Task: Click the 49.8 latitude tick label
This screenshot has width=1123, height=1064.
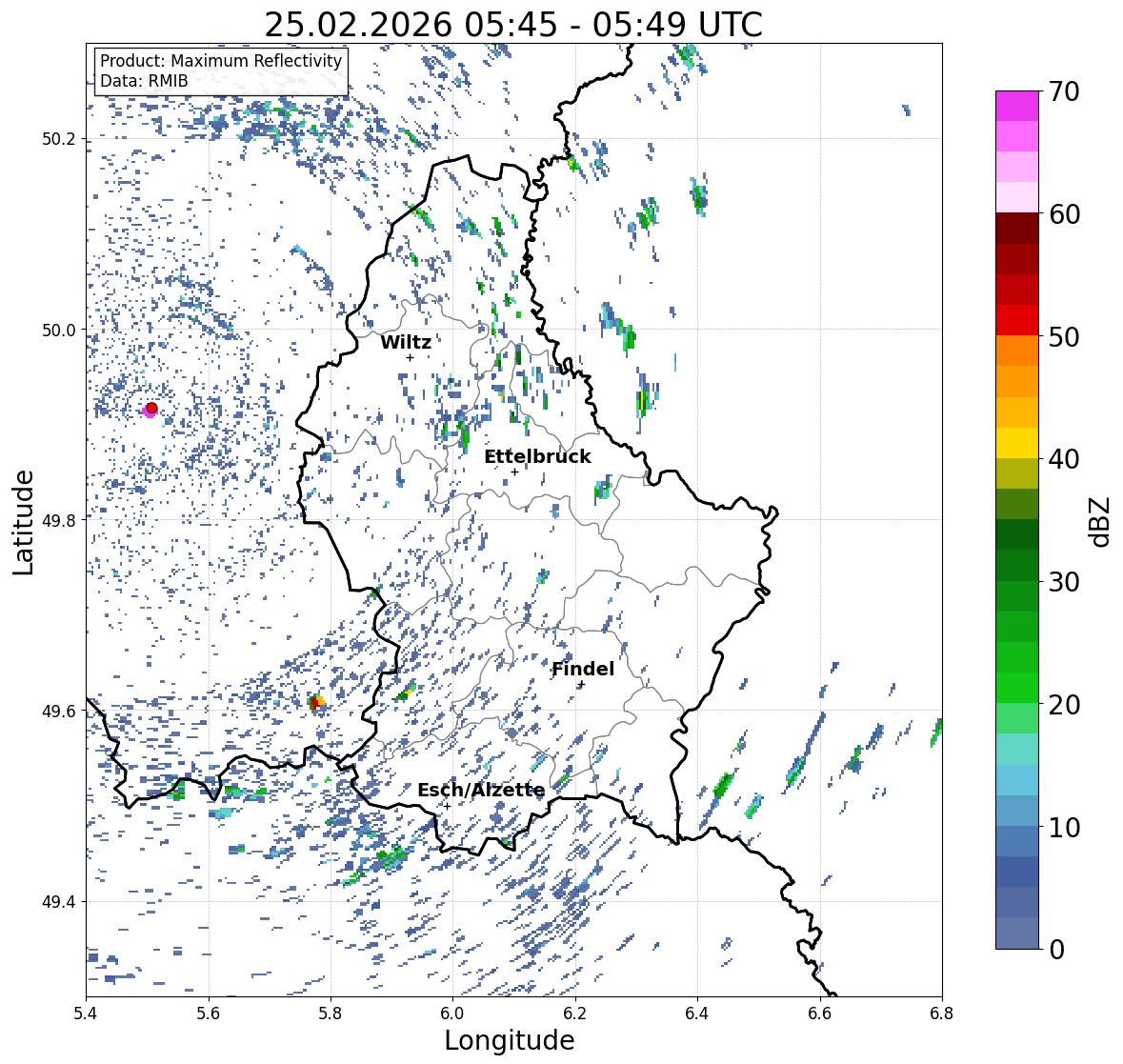Action: point(58,520)
